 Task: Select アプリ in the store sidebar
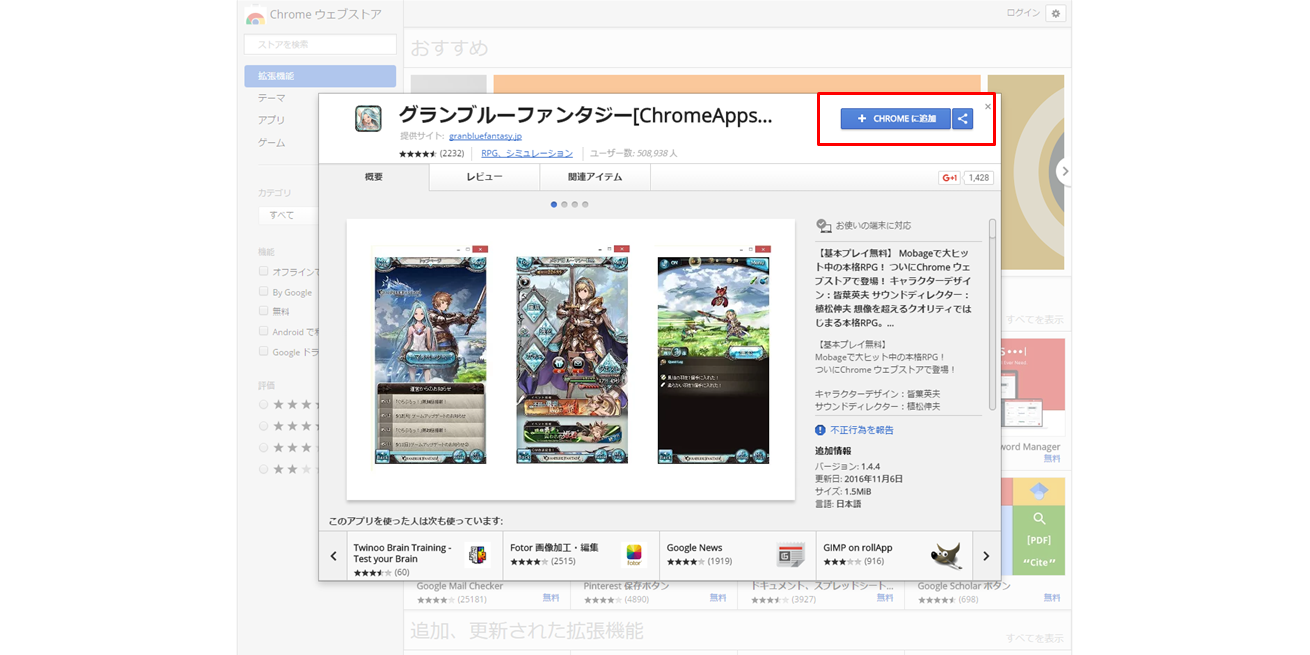272,120
